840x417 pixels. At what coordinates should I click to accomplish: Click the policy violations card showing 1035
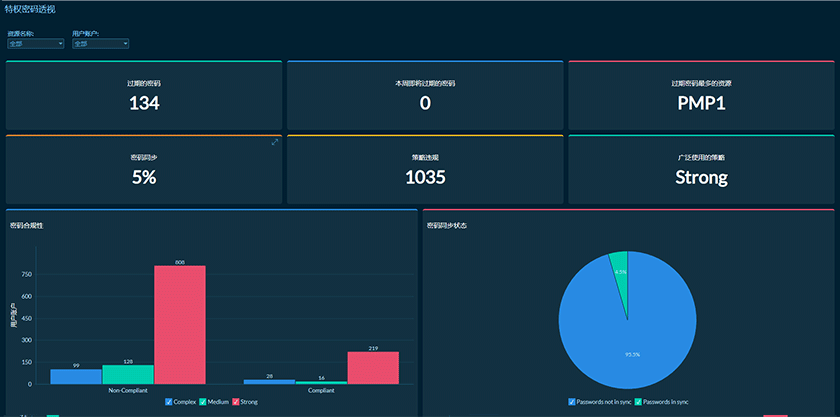pos(425,169)
